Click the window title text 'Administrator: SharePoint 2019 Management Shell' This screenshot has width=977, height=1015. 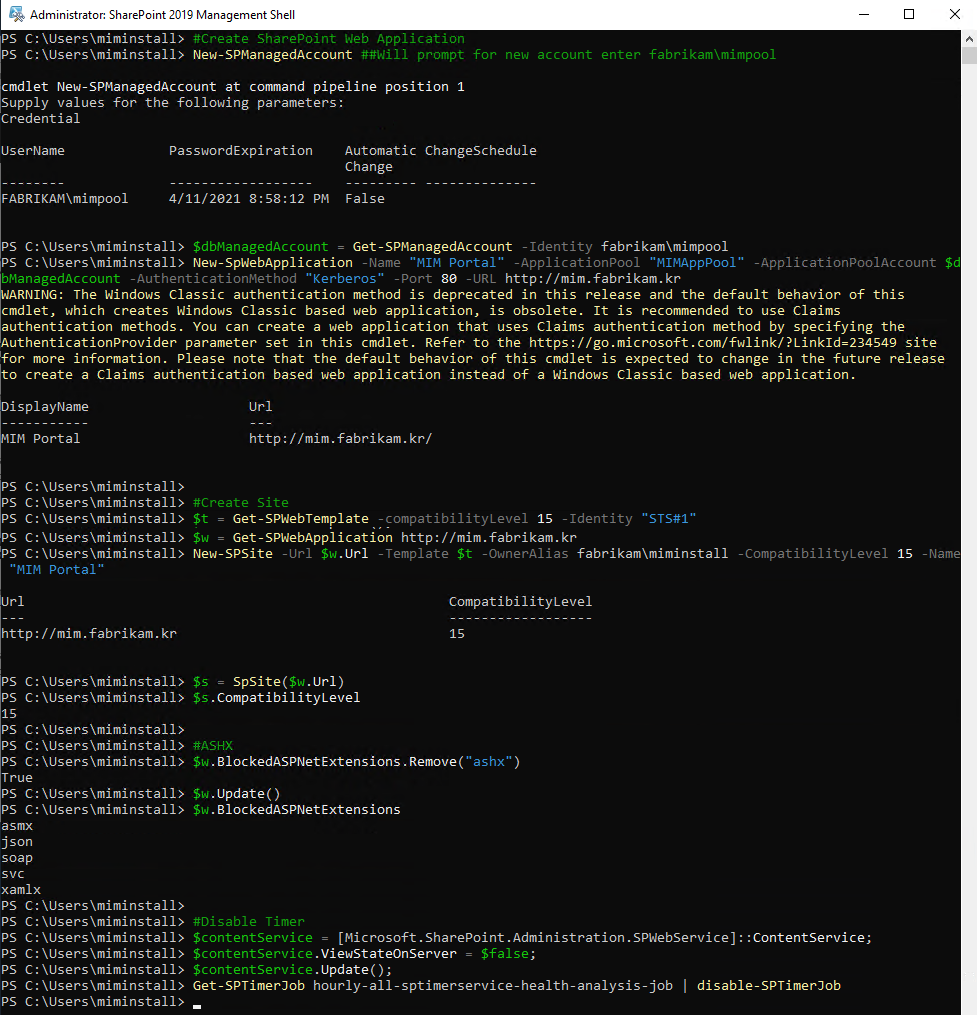(163, 14)
